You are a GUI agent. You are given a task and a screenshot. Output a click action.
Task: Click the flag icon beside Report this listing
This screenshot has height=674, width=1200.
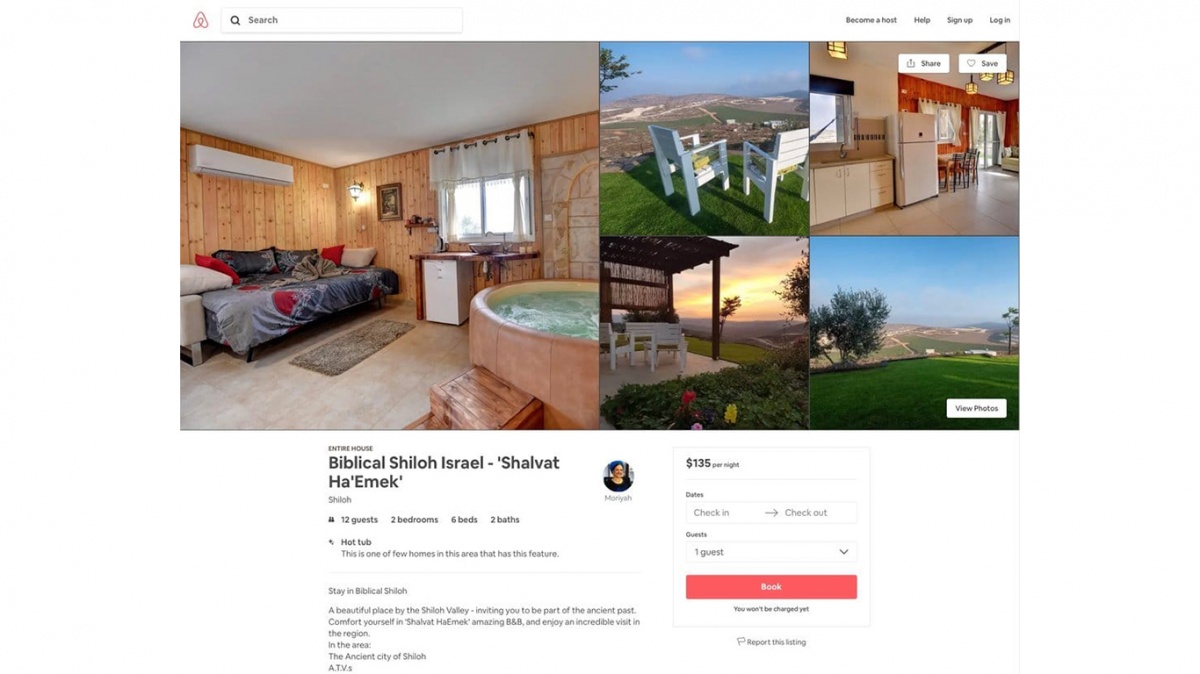pos(741,642)
